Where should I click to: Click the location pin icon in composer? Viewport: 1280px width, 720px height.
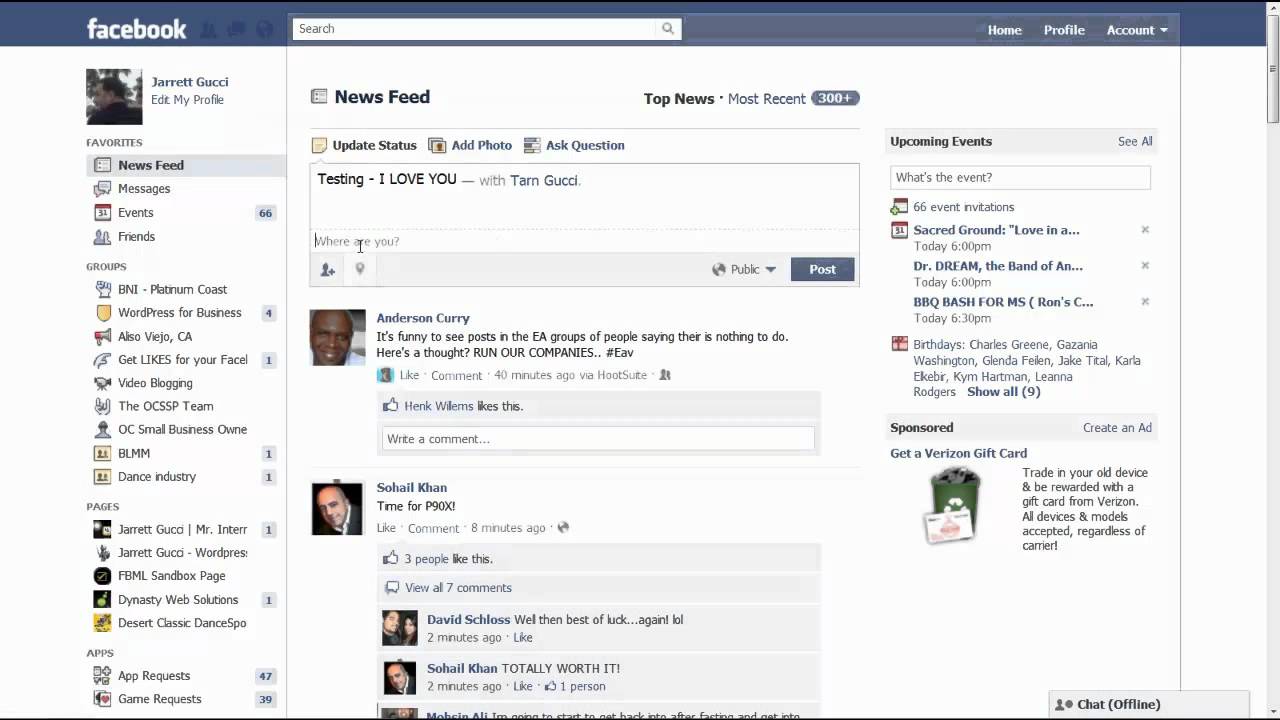tap(360, 268)
